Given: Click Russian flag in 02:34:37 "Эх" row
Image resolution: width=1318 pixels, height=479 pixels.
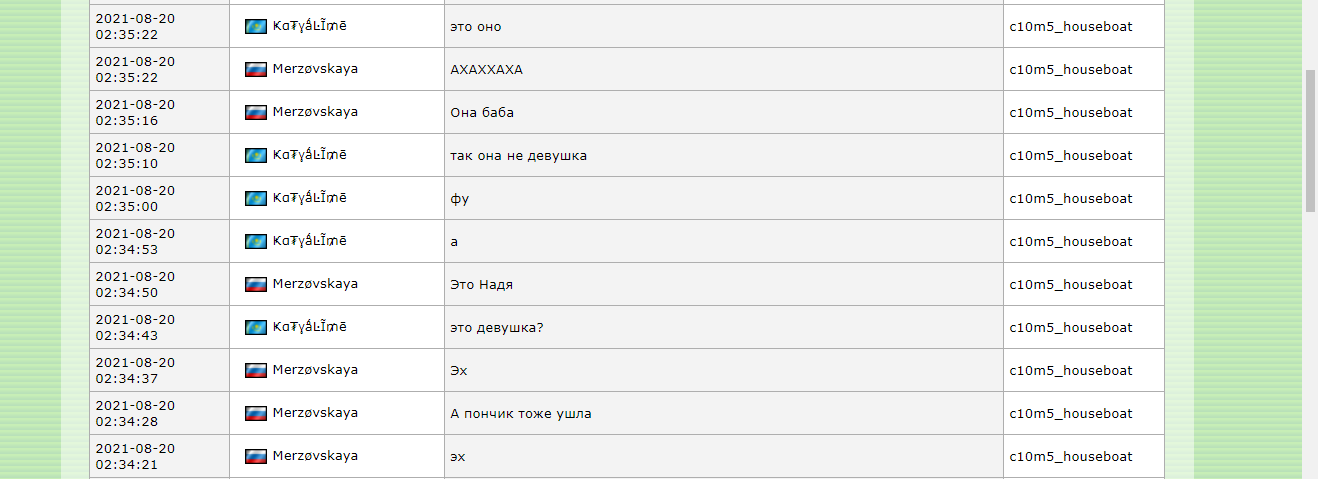Looking at the screenshot, I should pyautogui.click(x=256, y=370).
